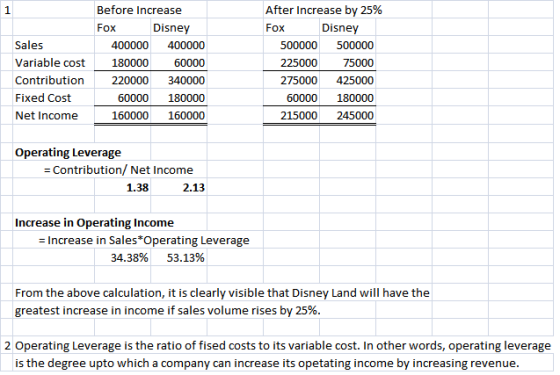The image size is (560, 375).
Task: Select the 'After Increase by 25%' header cell
Action: pyautogui.click(x=324, y=10)
